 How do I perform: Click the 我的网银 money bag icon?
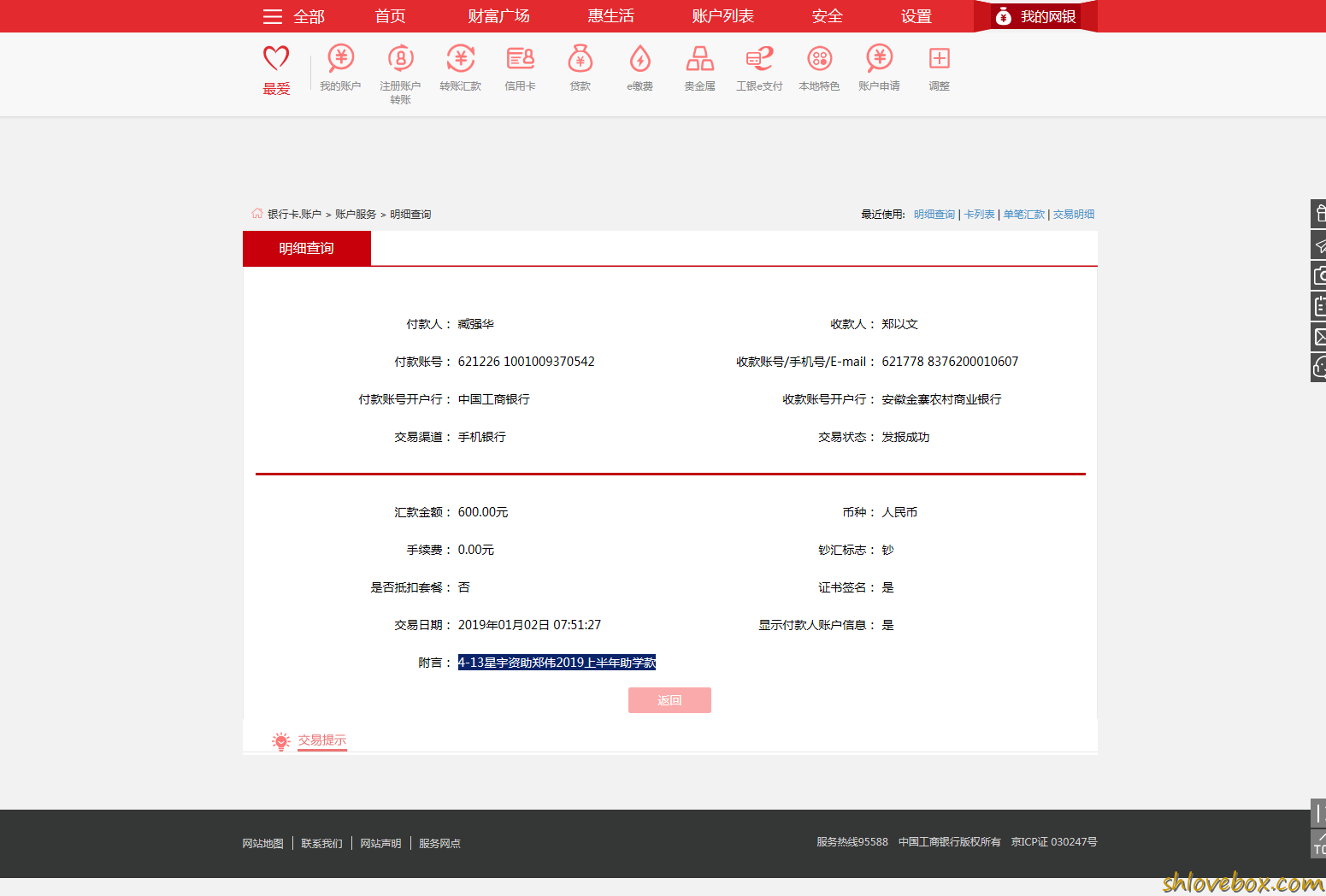pos(1004,16)
